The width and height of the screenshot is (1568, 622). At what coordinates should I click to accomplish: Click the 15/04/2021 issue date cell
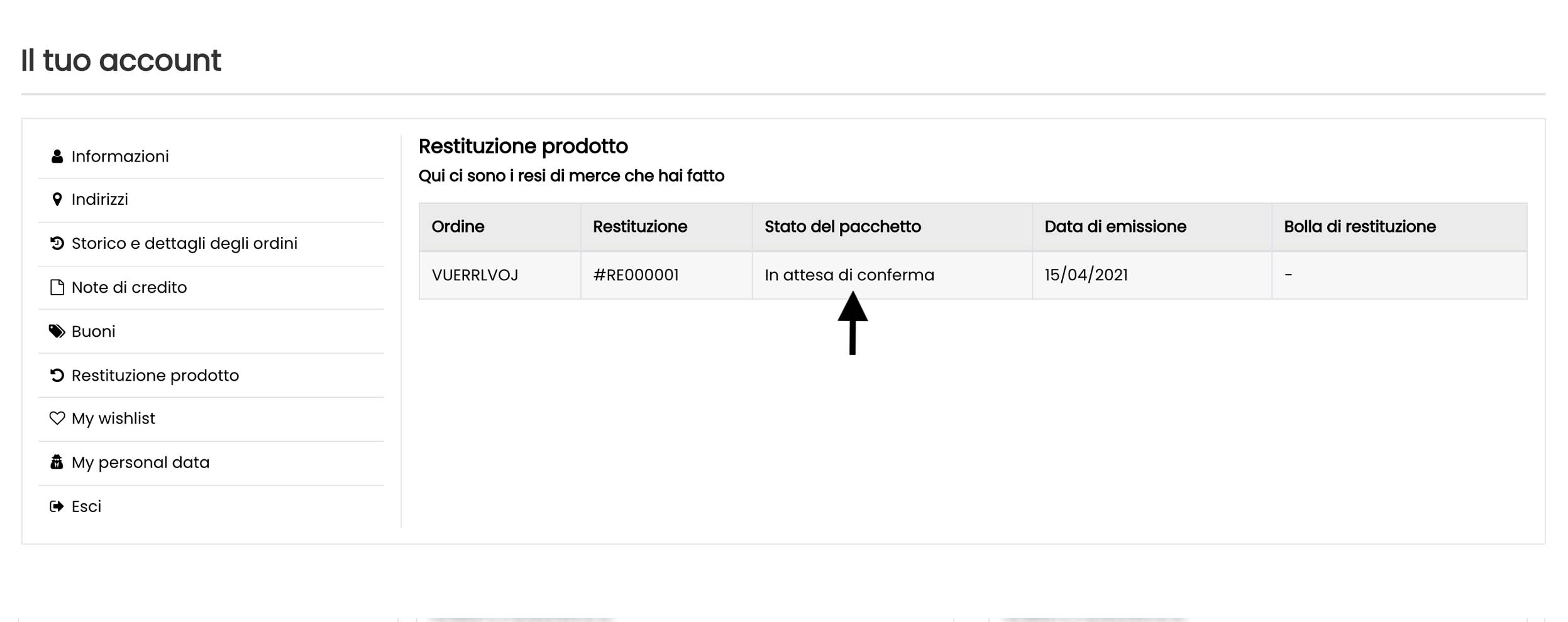(1086, 275)
